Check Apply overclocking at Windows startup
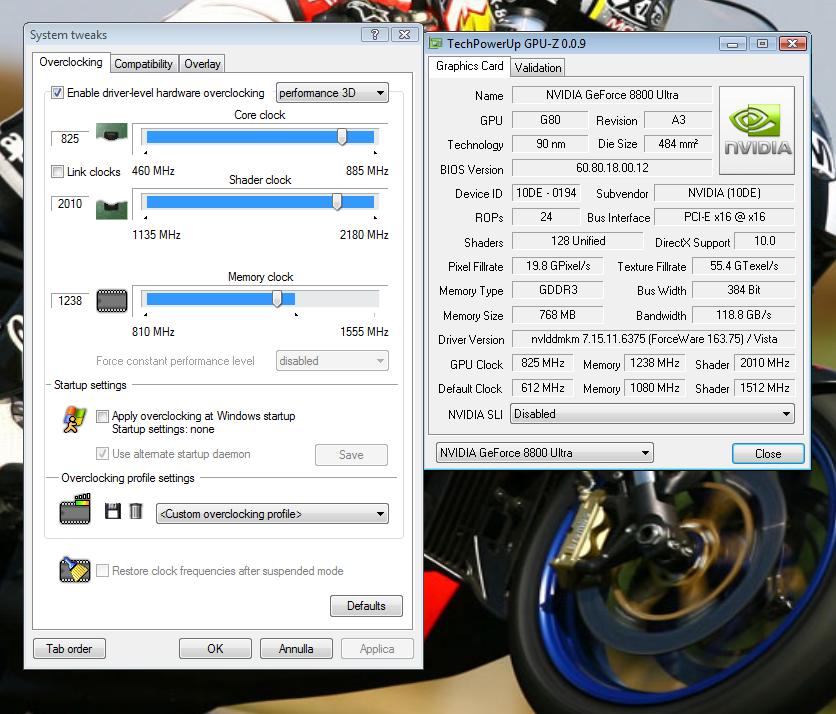836x714 pixels. tap(102, 416)
